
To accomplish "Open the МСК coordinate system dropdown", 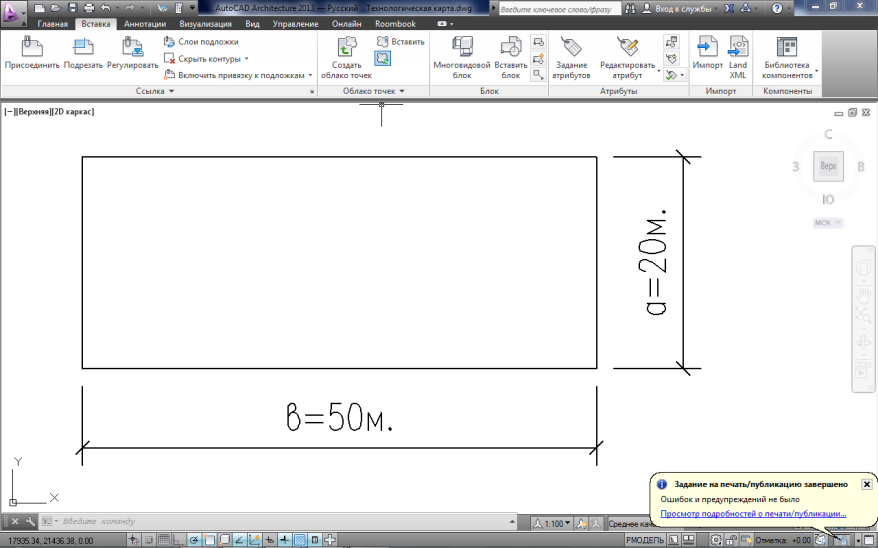I will pyautogui.click(x=828, y=223).
